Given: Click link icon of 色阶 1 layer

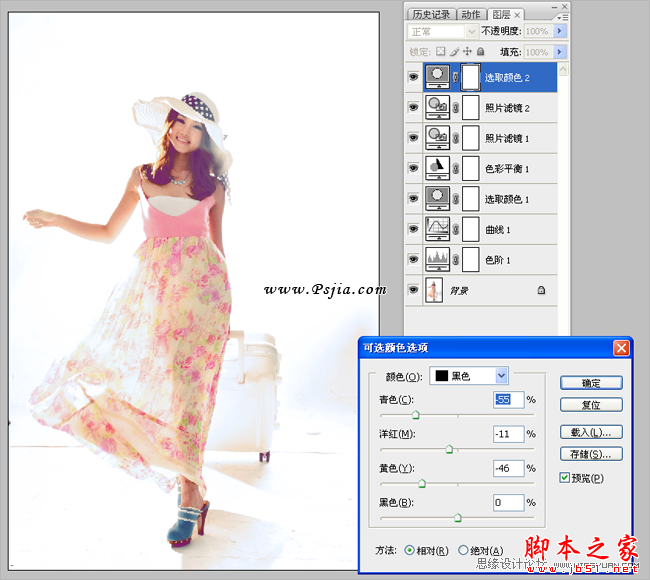Looking at the screenshot, I should (x=456, y=260).
